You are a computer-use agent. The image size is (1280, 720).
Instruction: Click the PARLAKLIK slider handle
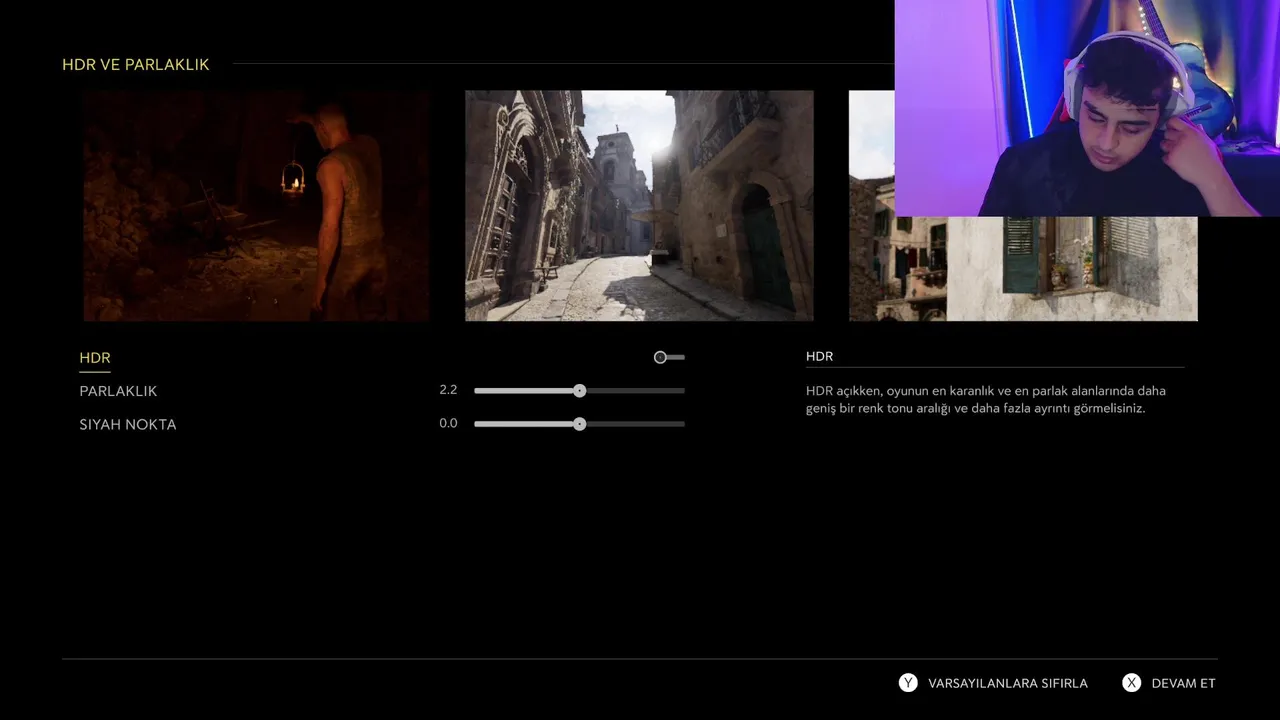[x=580, y=391]
